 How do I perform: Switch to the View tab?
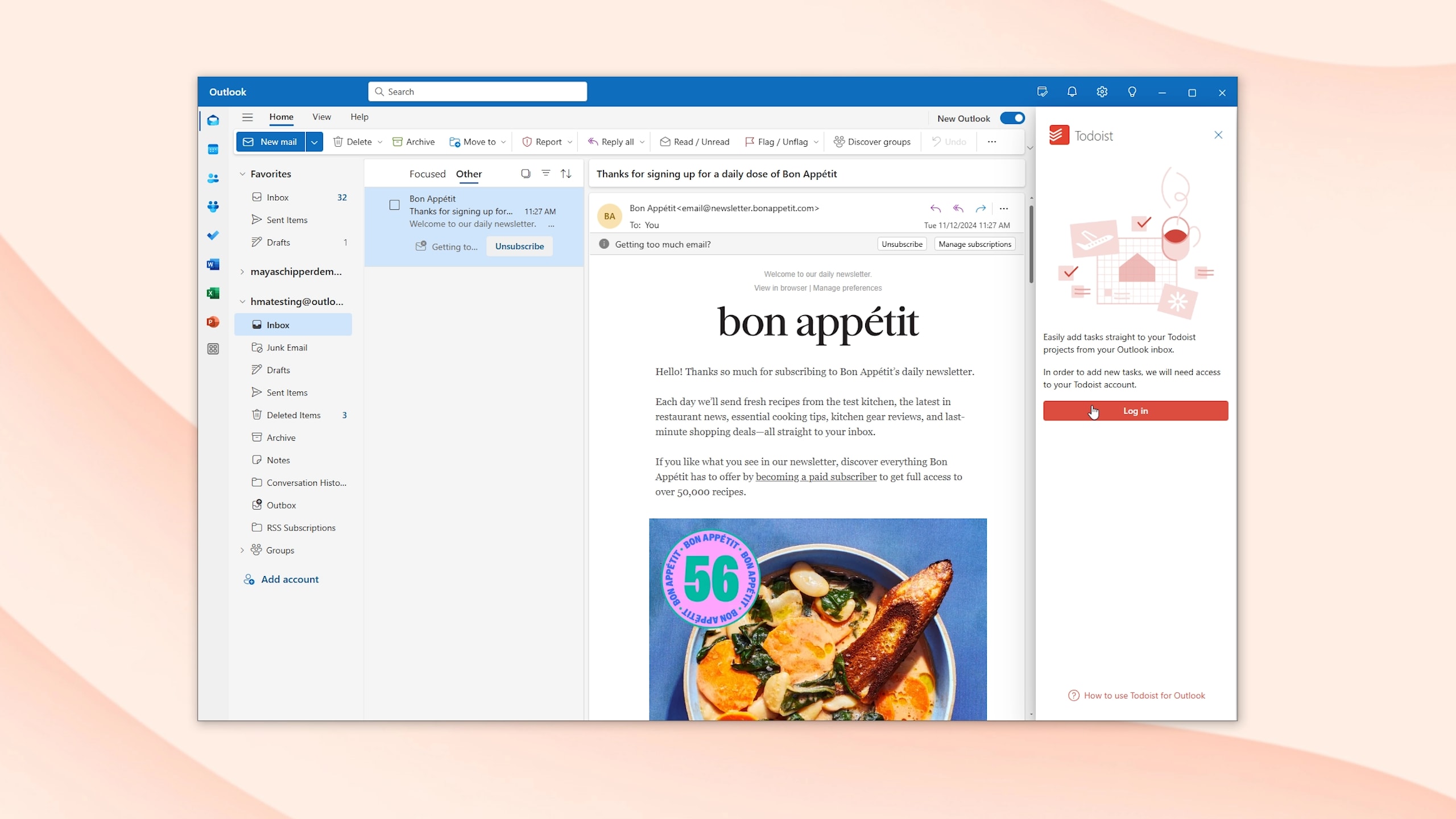[x=321, y=117]
